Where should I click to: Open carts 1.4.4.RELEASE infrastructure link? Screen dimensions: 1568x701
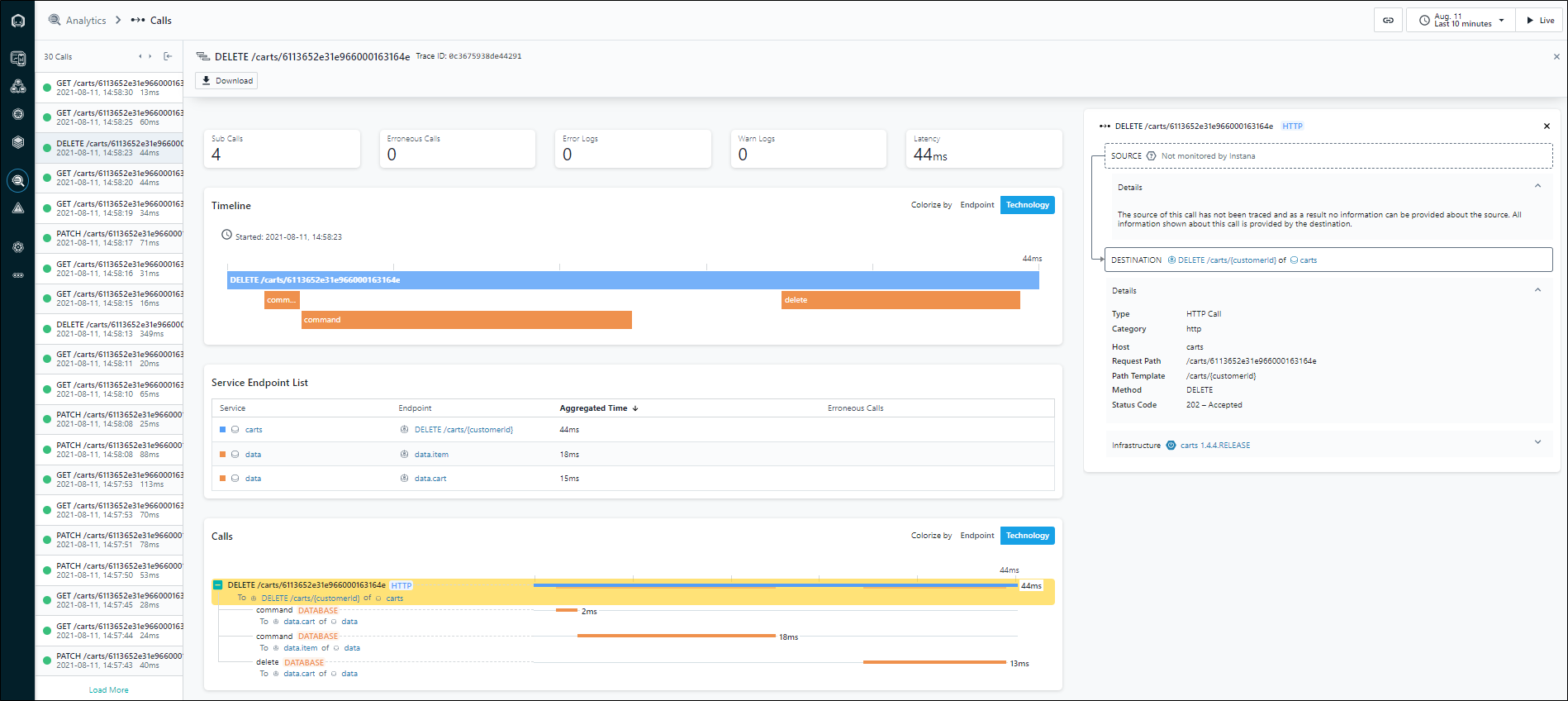1214,446
